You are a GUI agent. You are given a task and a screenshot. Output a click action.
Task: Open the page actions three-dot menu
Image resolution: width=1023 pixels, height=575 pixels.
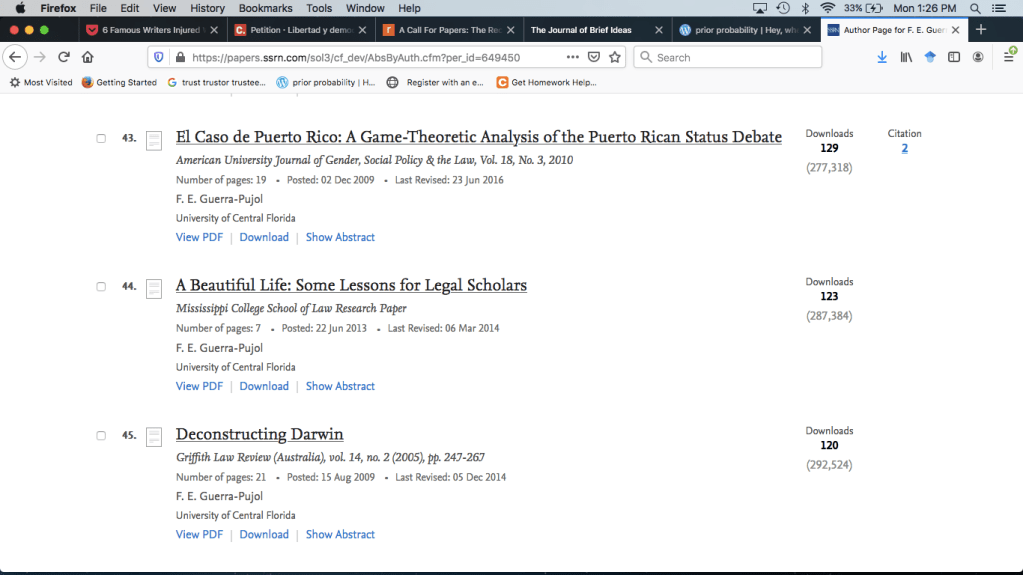point(573,57)
